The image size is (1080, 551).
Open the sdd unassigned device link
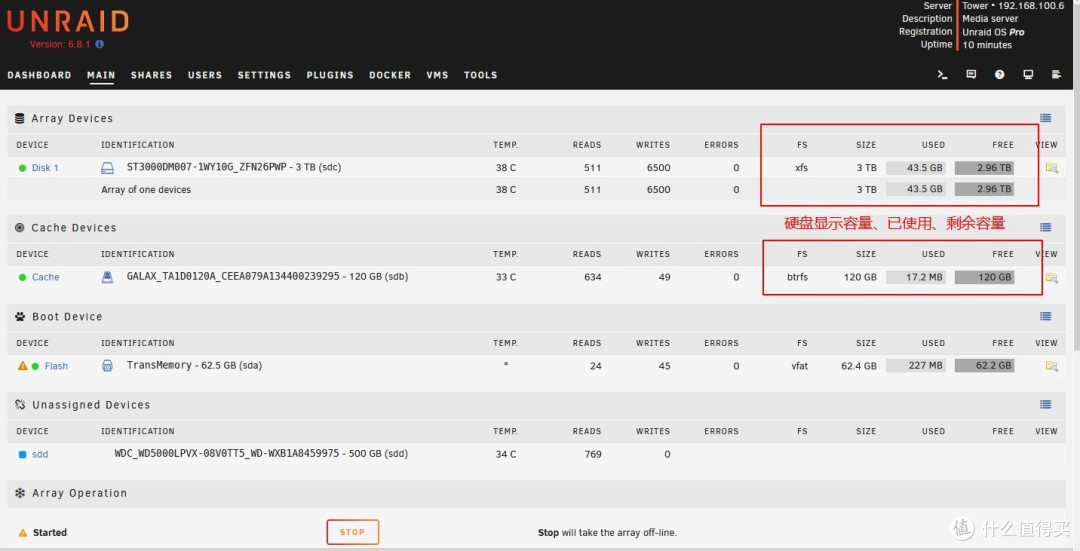pos(40,454)
